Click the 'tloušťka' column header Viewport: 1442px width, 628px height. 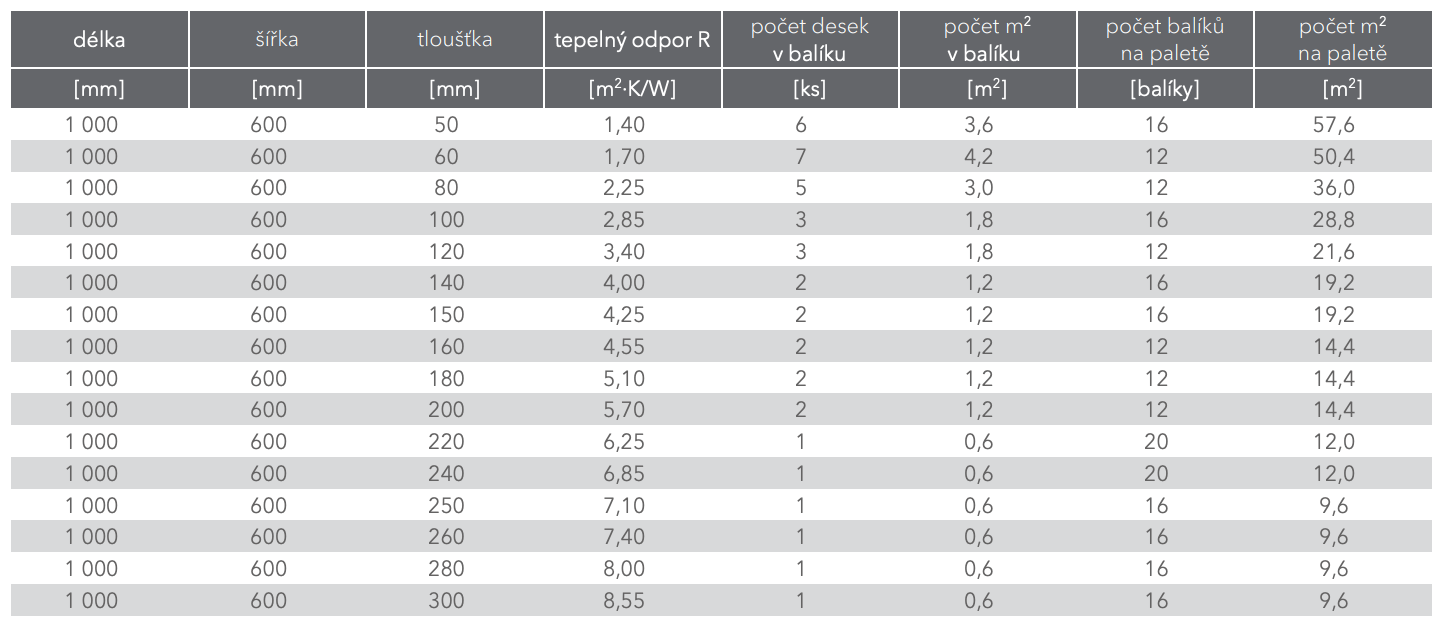(454, 40)
